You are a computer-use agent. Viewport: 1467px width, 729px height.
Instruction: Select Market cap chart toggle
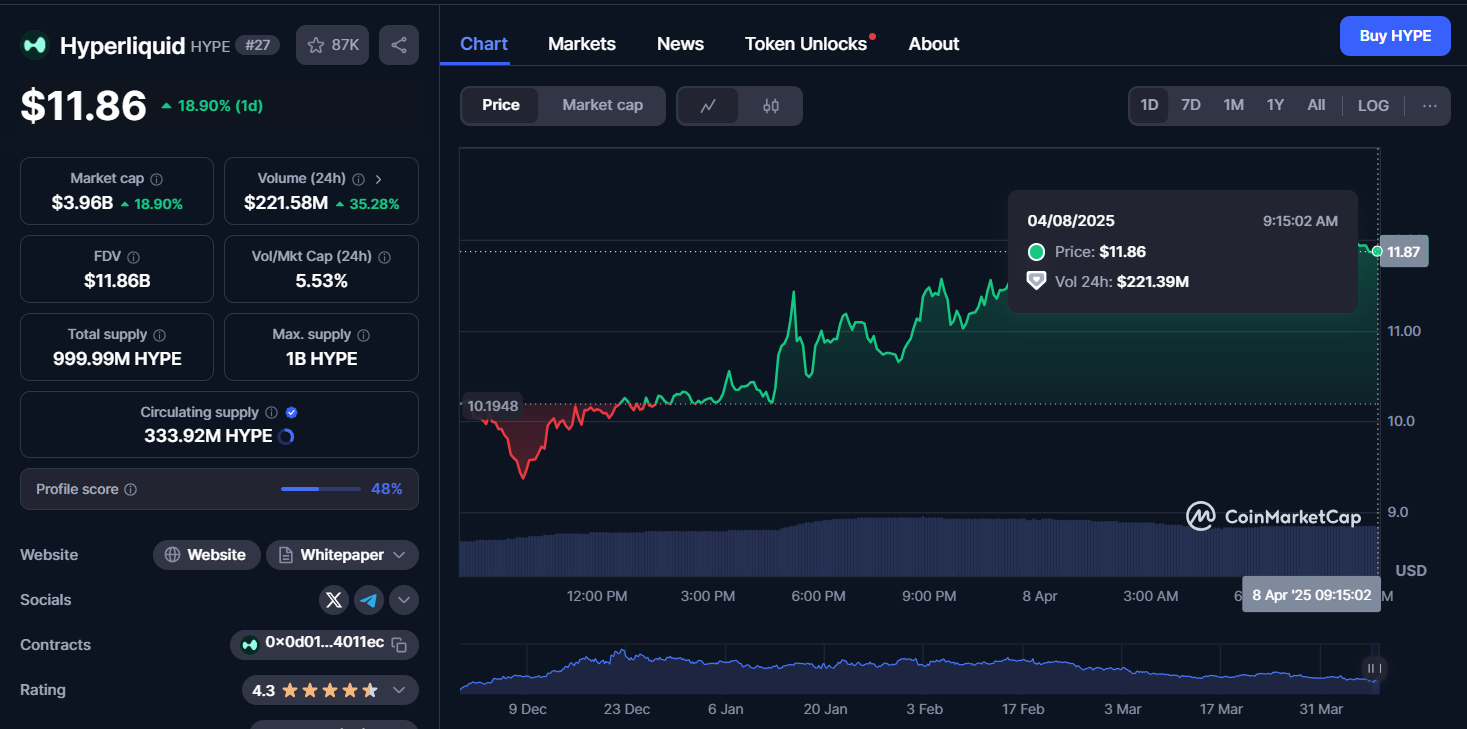coord(602,105)
